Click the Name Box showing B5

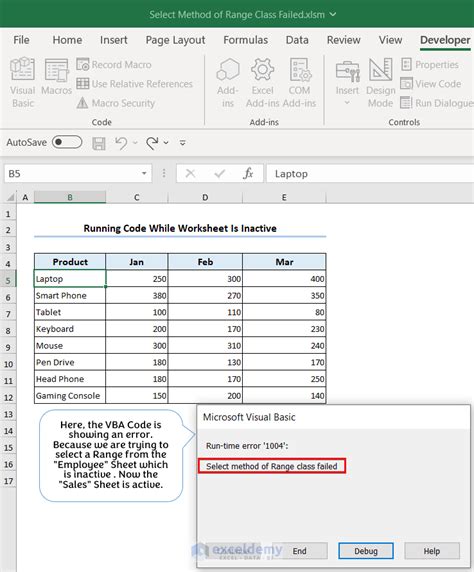(x=72, y=174)
